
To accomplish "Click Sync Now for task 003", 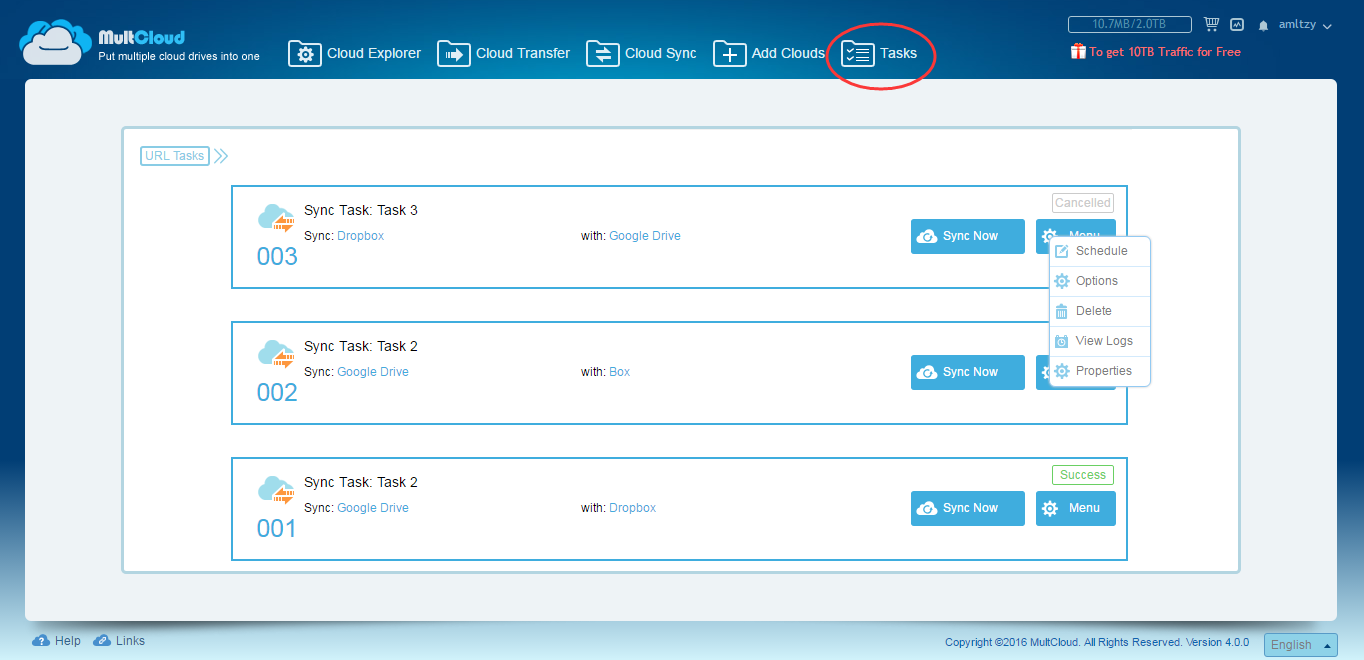I will pyautogui.click(x=968, y=236).
